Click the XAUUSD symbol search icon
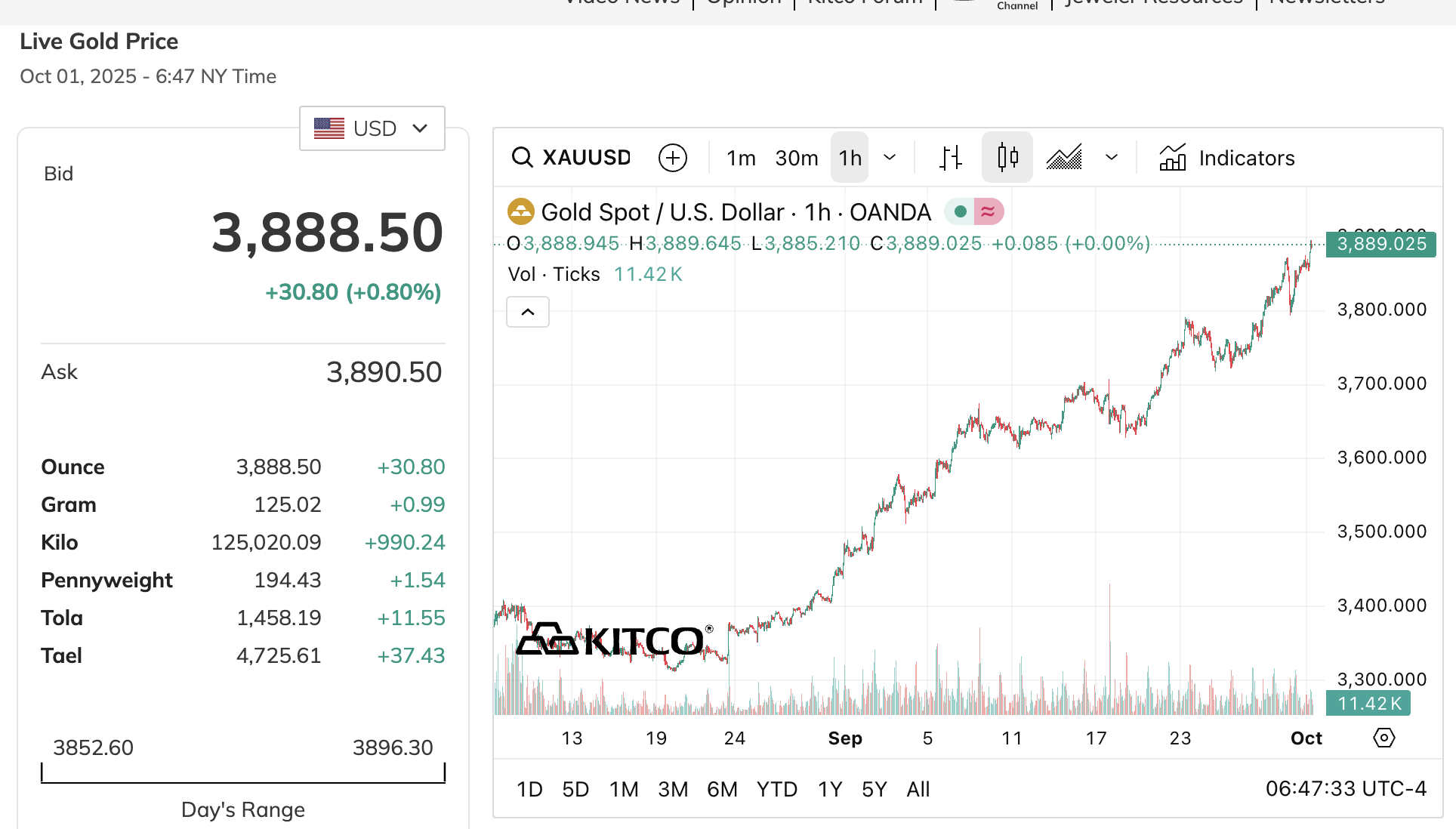 522,158
